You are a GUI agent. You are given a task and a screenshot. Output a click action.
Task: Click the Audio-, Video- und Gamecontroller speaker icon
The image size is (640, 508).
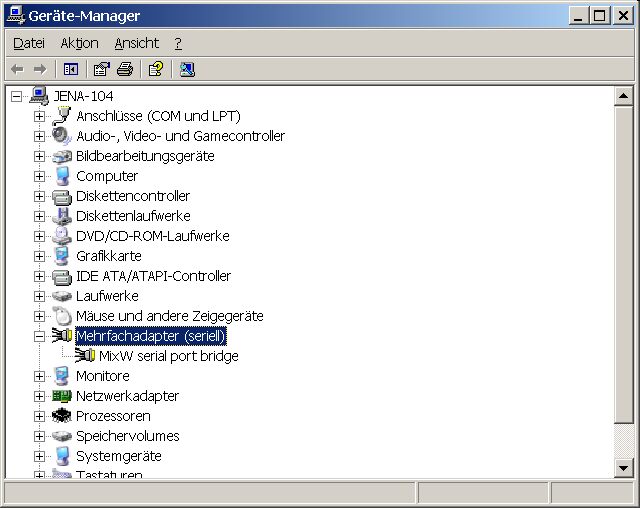(62, 136)
